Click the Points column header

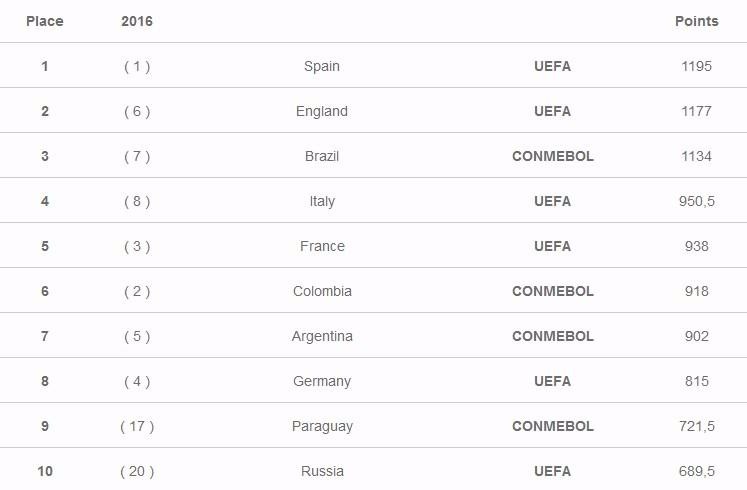point(696,21)
